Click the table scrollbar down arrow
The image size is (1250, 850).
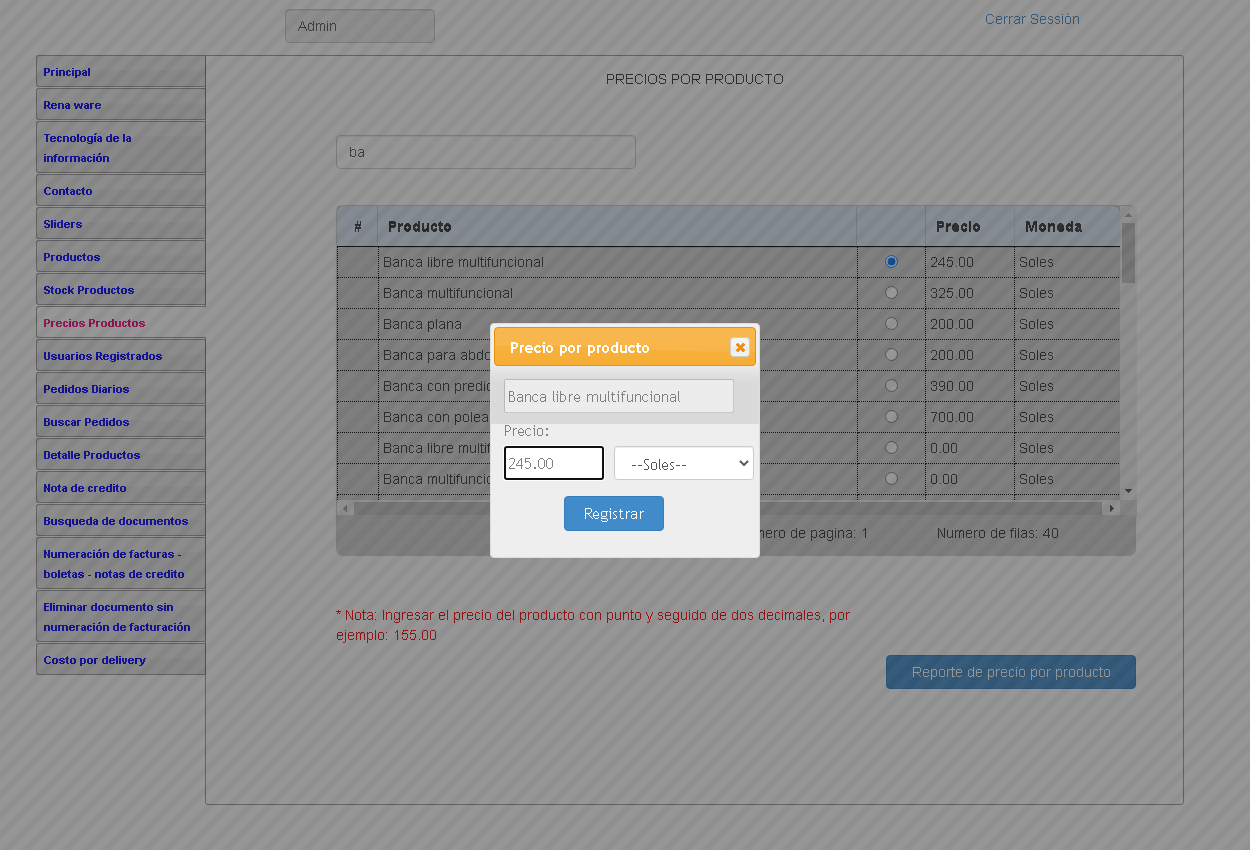[x=1128, y=491]
